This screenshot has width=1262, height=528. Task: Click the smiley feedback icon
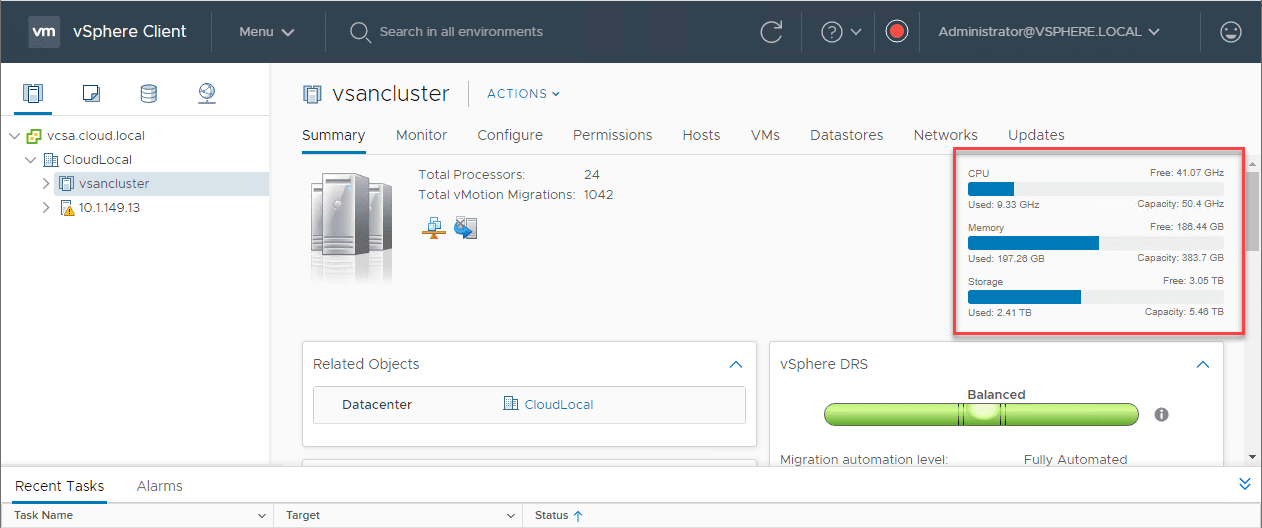[x=1231, y=32]
